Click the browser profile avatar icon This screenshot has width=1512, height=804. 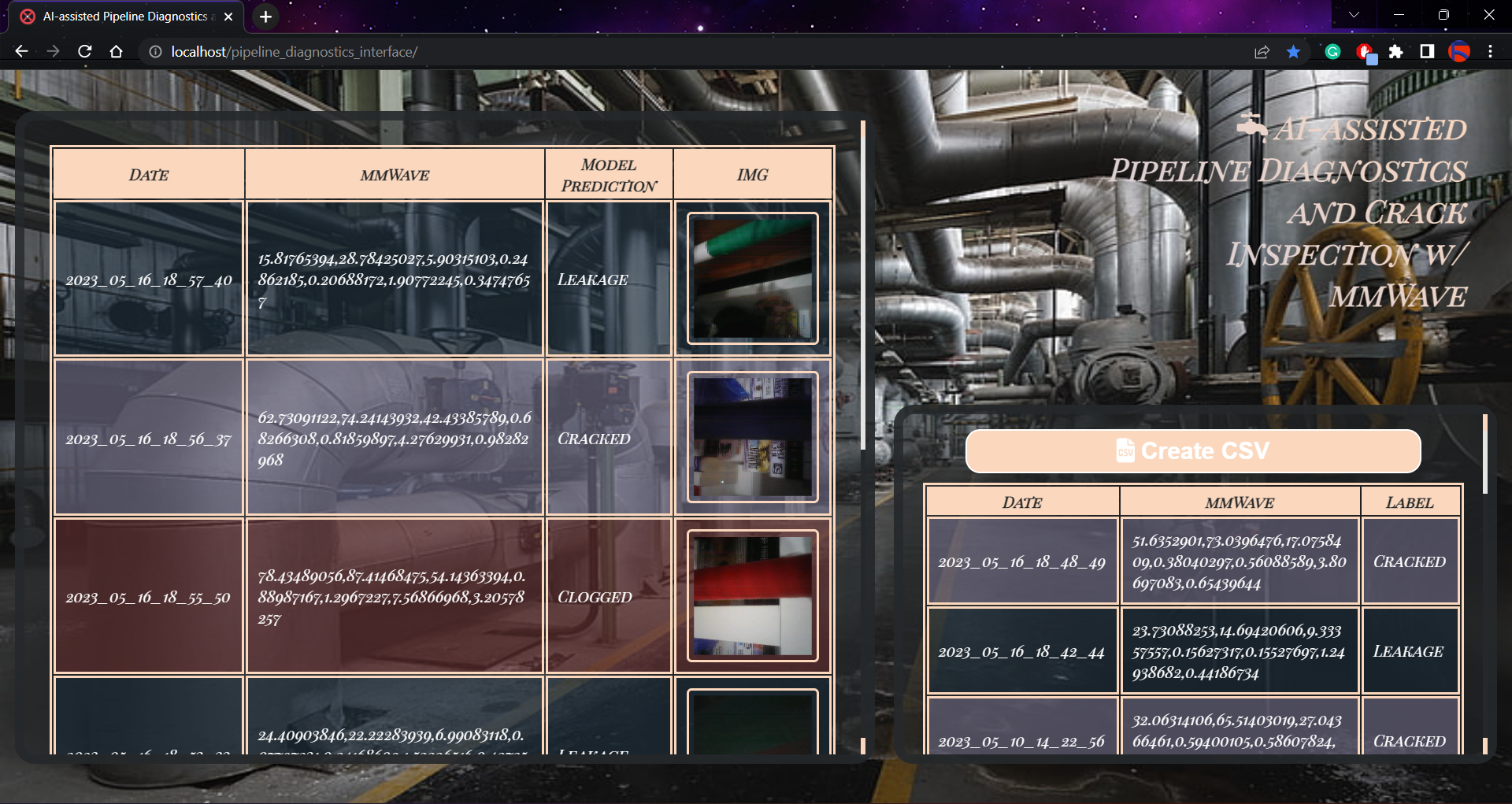coord(1461,52)
